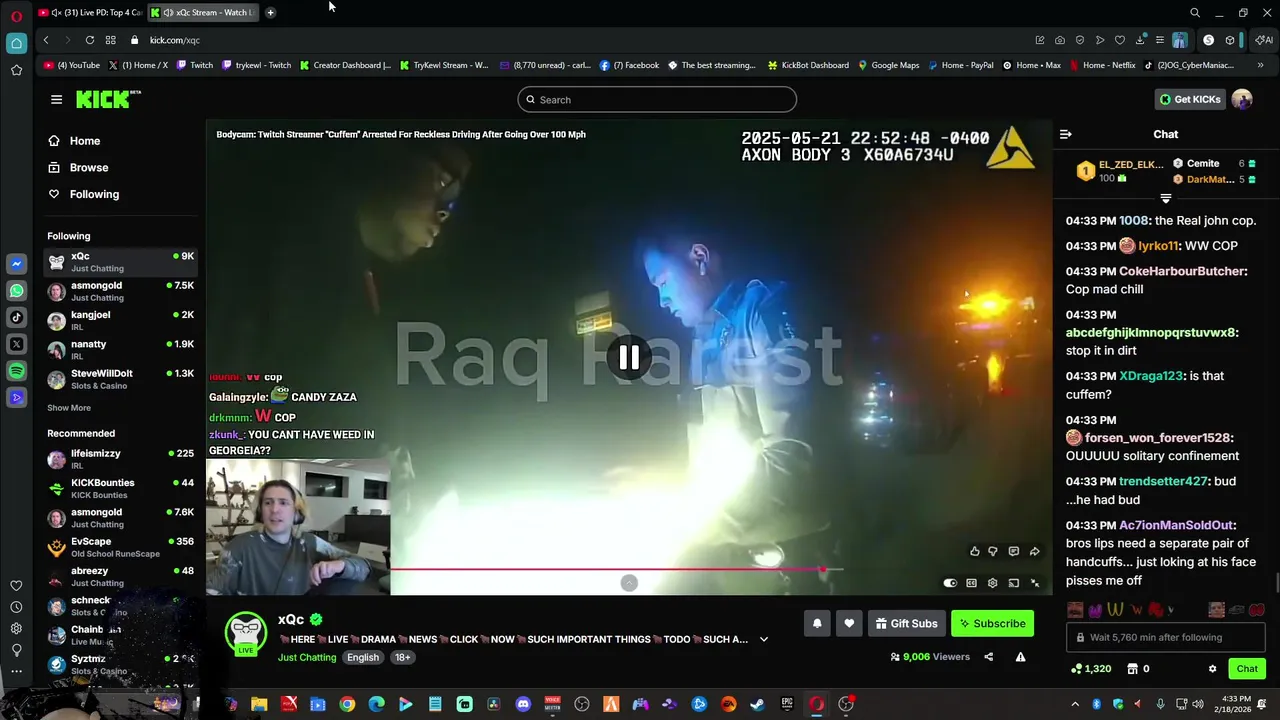1280x720 pixels.
Task: Click the address bar URL kick.com/xqc
Action: pos(175,40)
